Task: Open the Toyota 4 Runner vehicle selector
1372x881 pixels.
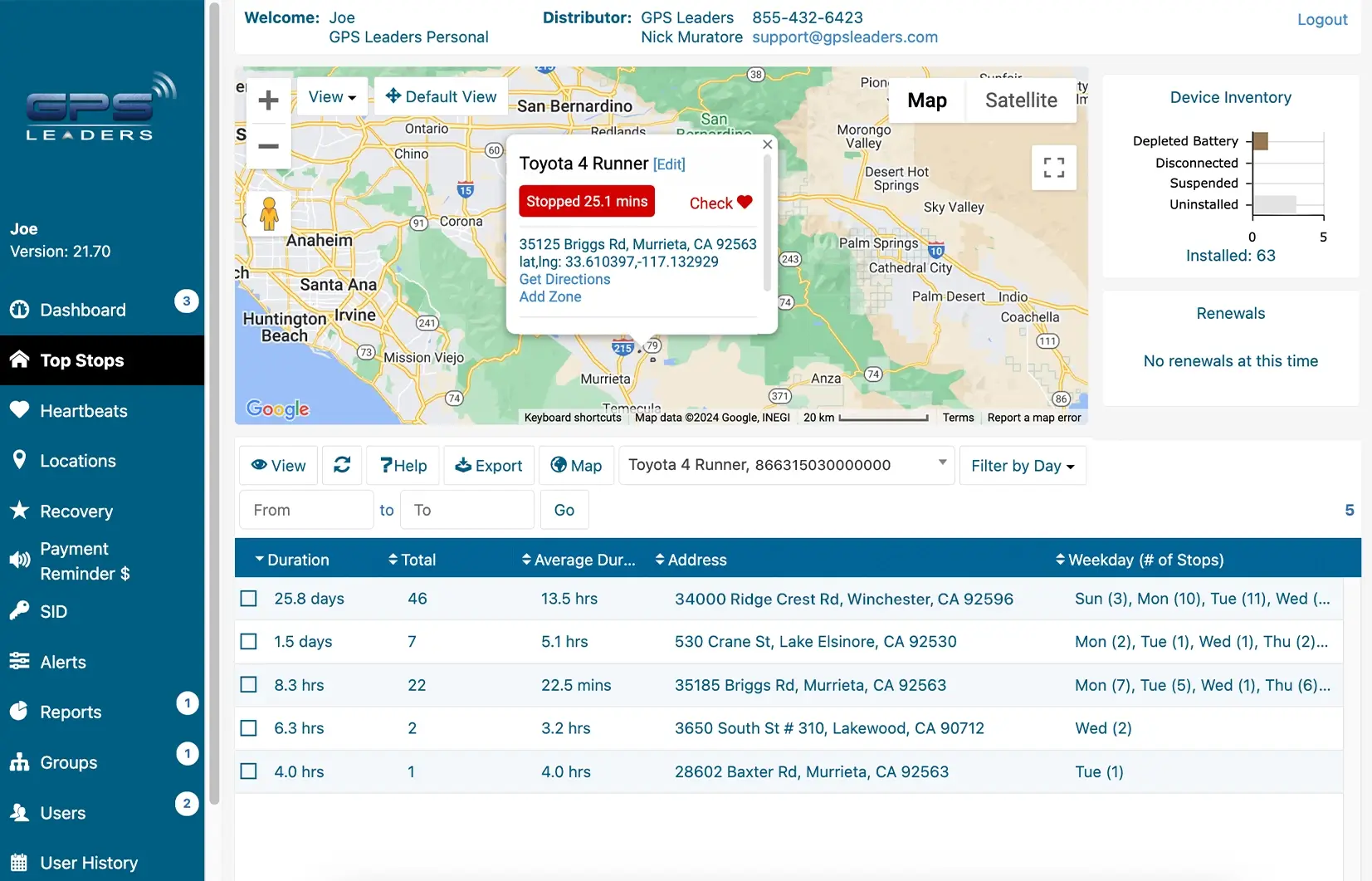Action: [785, 465]
